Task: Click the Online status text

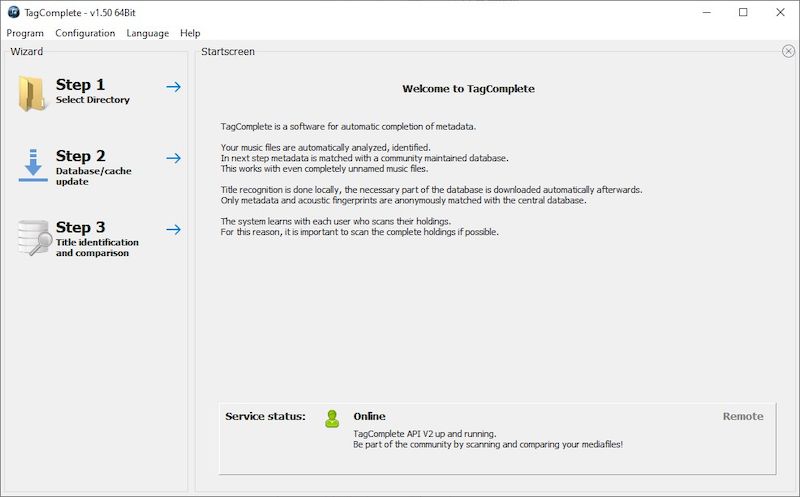Action: (369, 416)
